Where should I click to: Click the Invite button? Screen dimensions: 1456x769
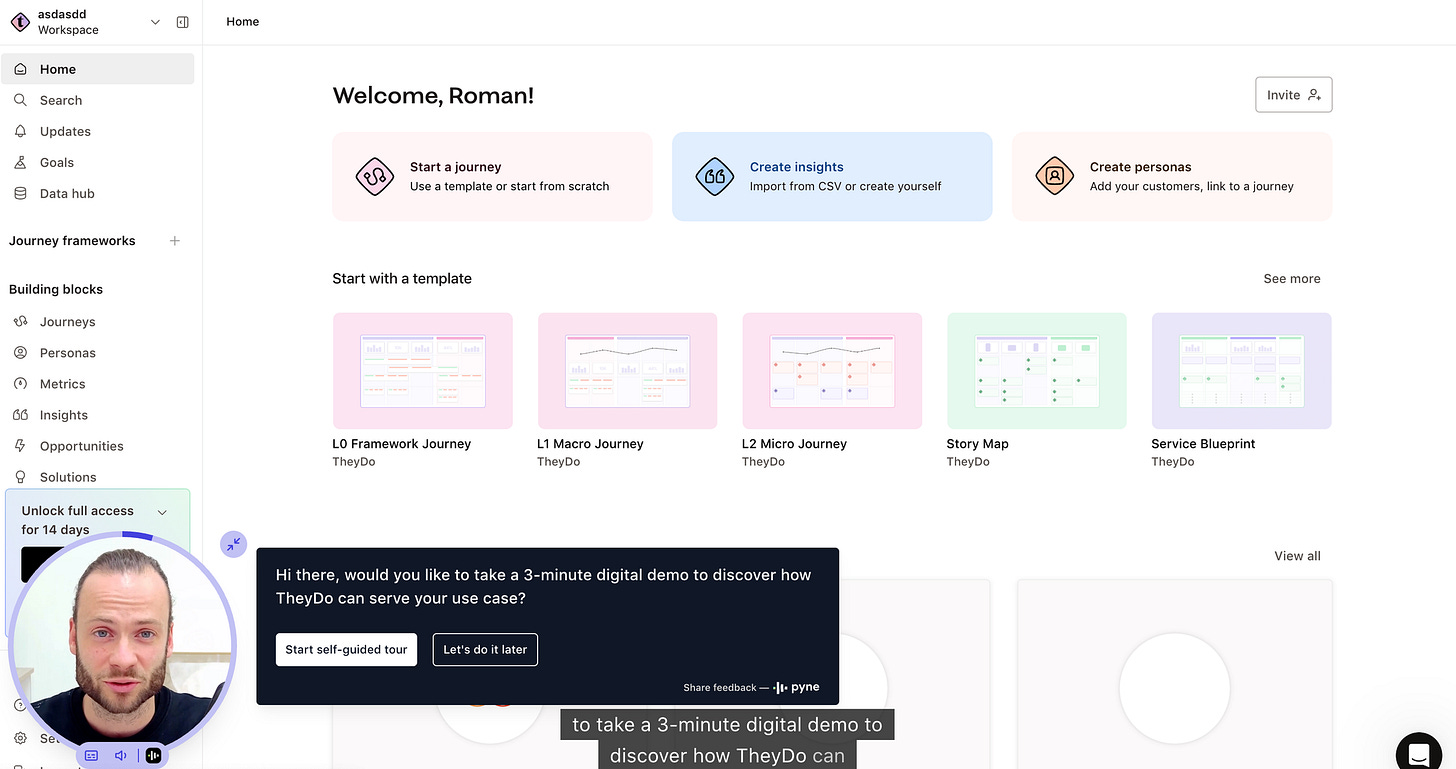click(1294, 95)
